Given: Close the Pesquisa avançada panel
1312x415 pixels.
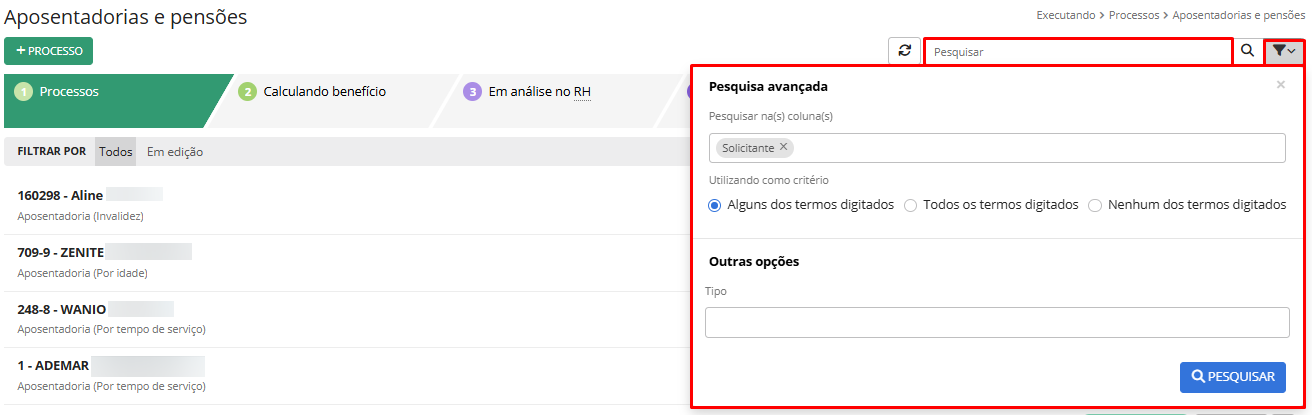Looking at the screenshot, I should click(1280, 85).
